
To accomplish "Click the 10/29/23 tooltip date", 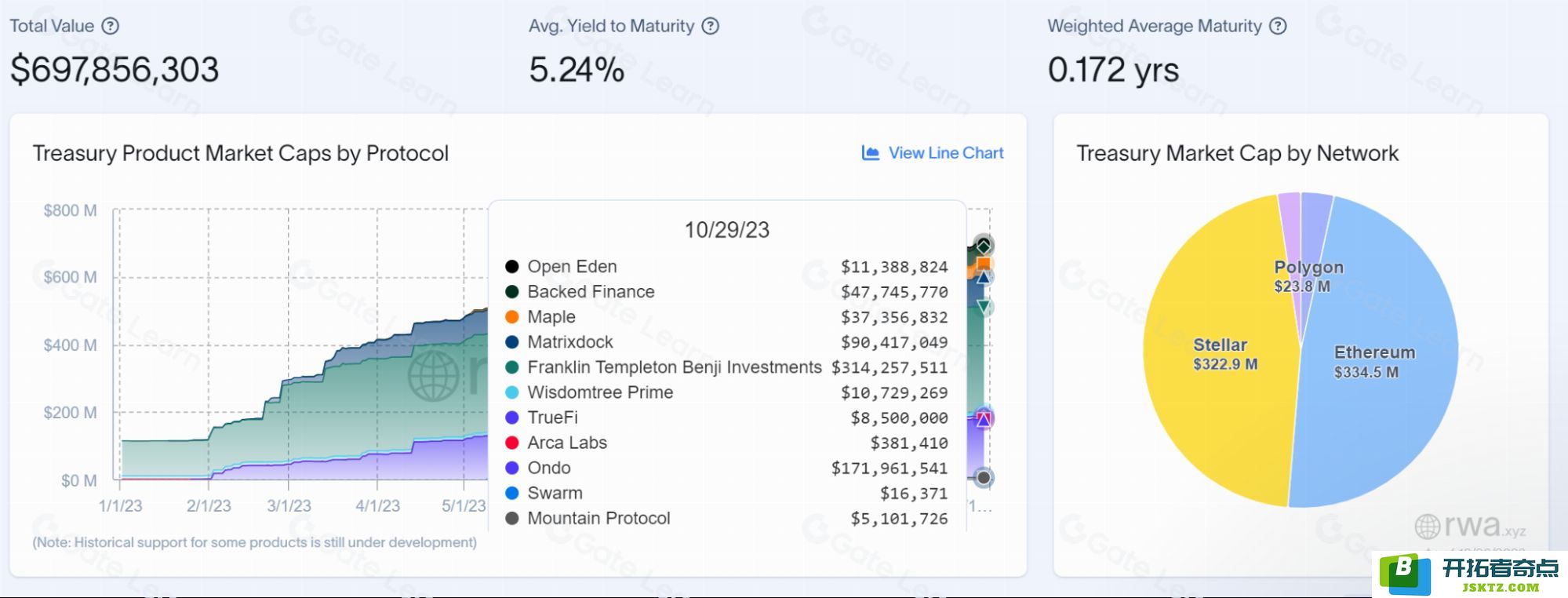I will click(727, 230).
